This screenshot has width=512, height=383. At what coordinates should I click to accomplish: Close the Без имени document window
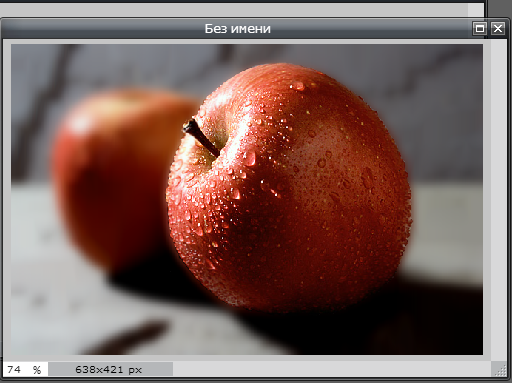coord(498,28)
